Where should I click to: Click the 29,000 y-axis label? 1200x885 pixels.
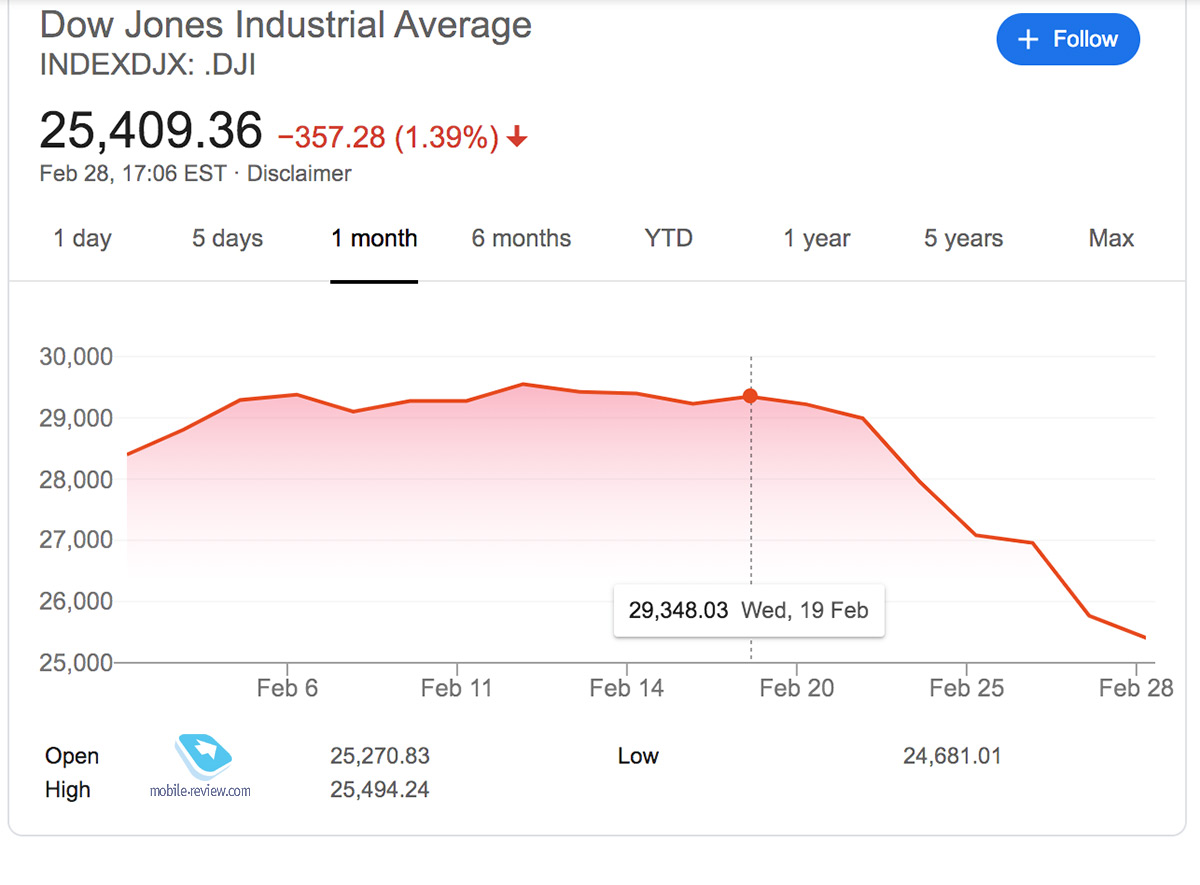pos(75,418)
